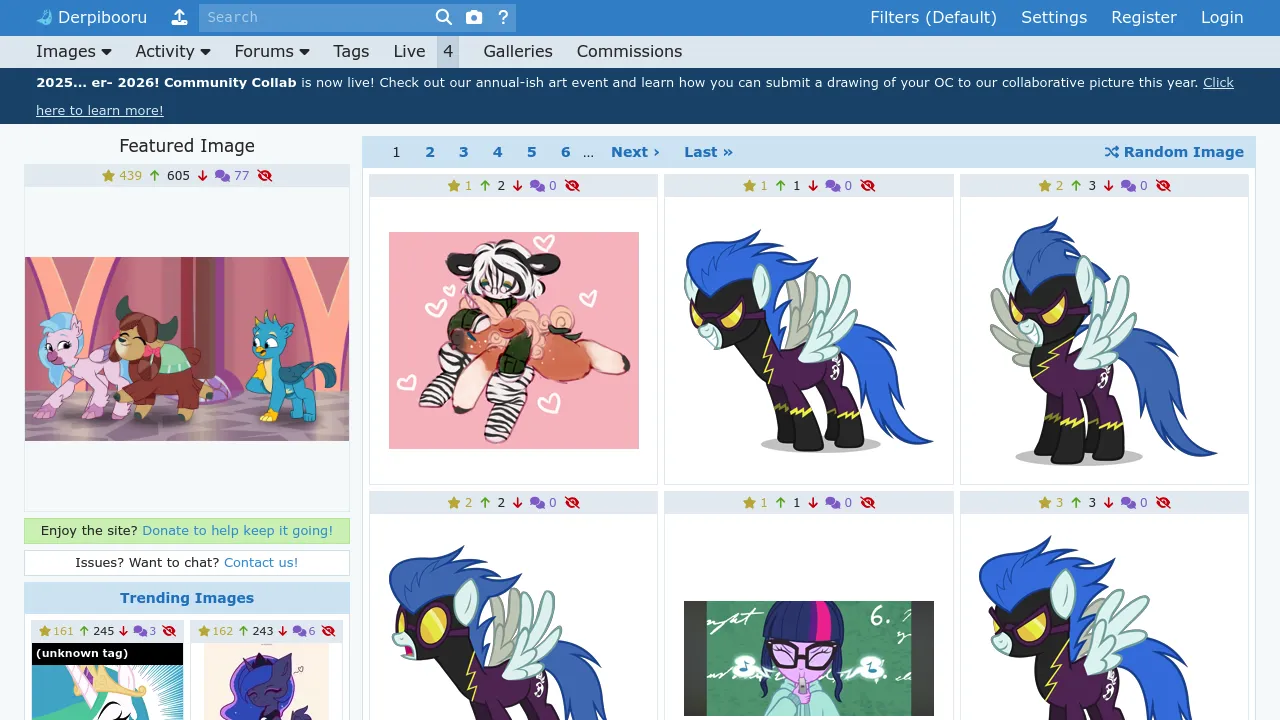
Task: Click the Random Image shuffle link
Action: 1174,152
